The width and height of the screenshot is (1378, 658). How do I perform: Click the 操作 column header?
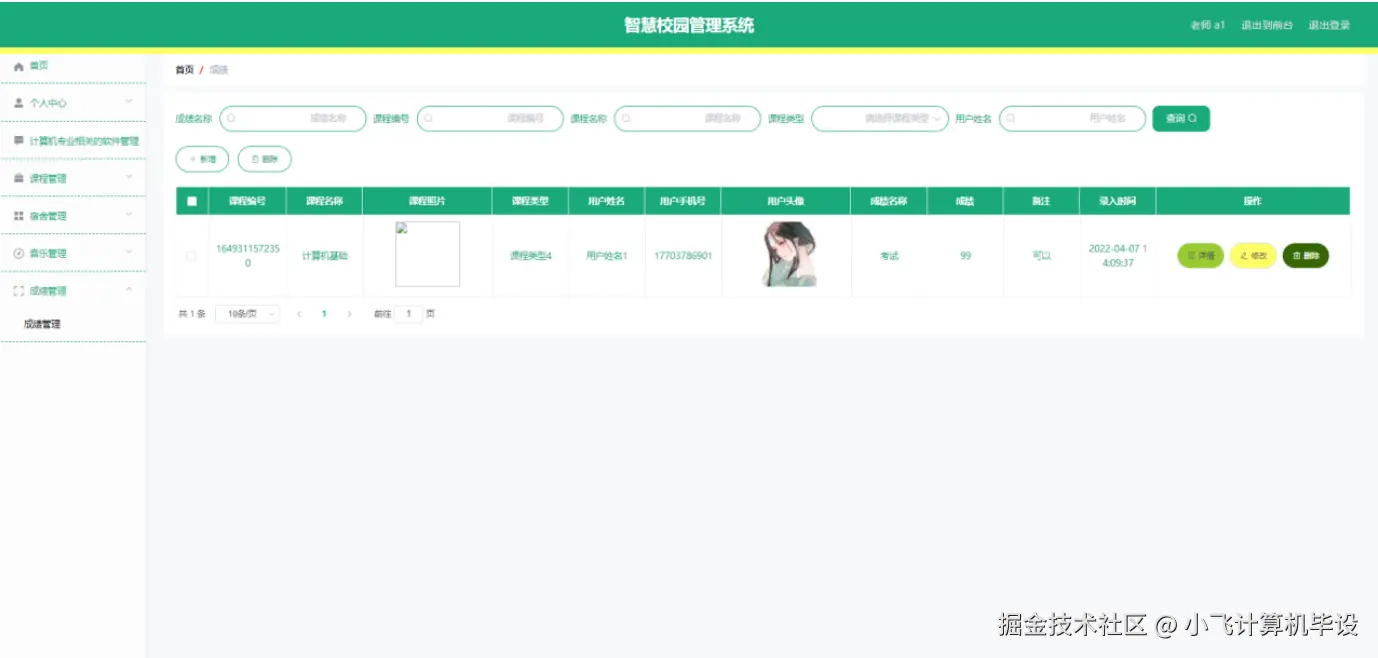click(1253, 201)
